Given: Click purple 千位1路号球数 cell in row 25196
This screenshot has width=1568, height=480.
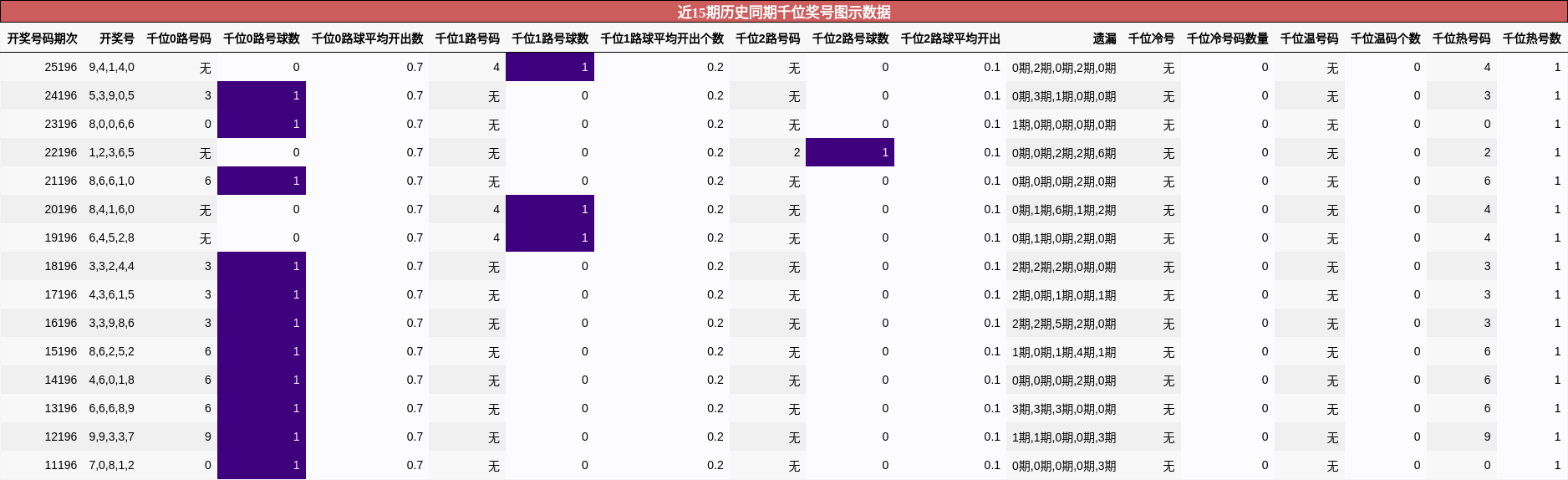Looking at the screenshot, I should point(550,67).
